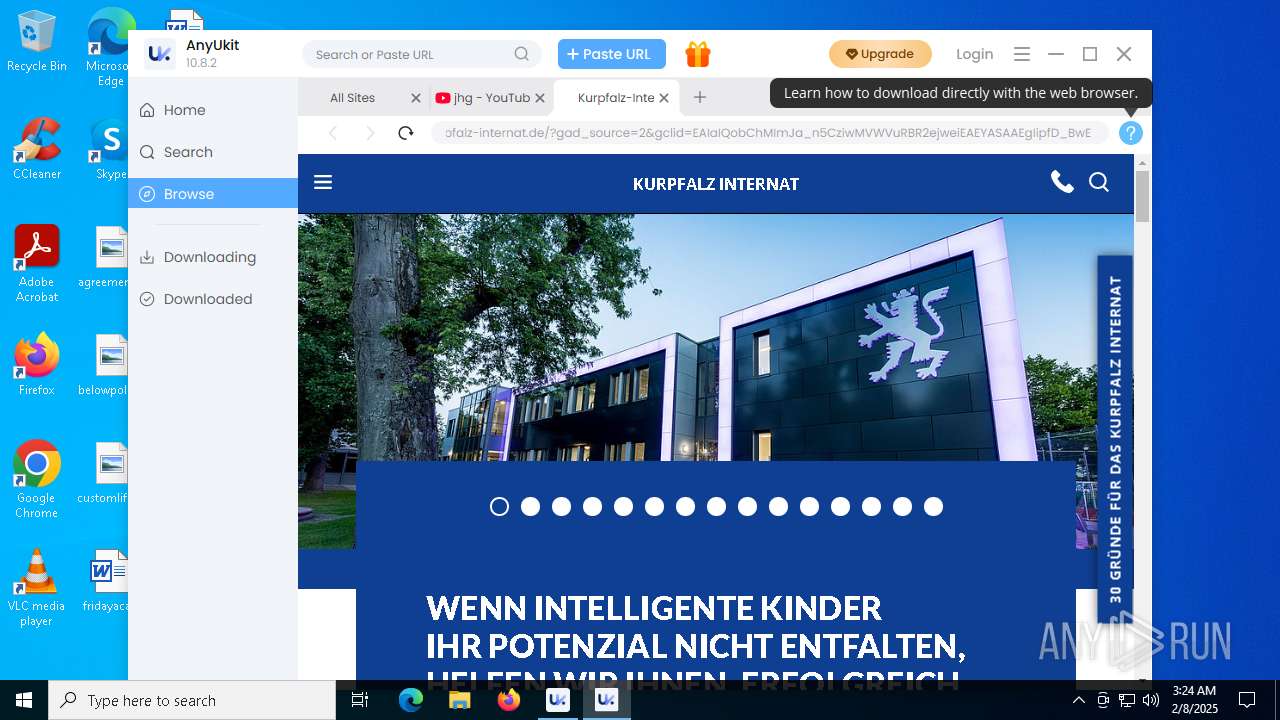Select the fourteenth slider dot
This screenshot has height=720, width=1280.
click(x=902, y=507)
